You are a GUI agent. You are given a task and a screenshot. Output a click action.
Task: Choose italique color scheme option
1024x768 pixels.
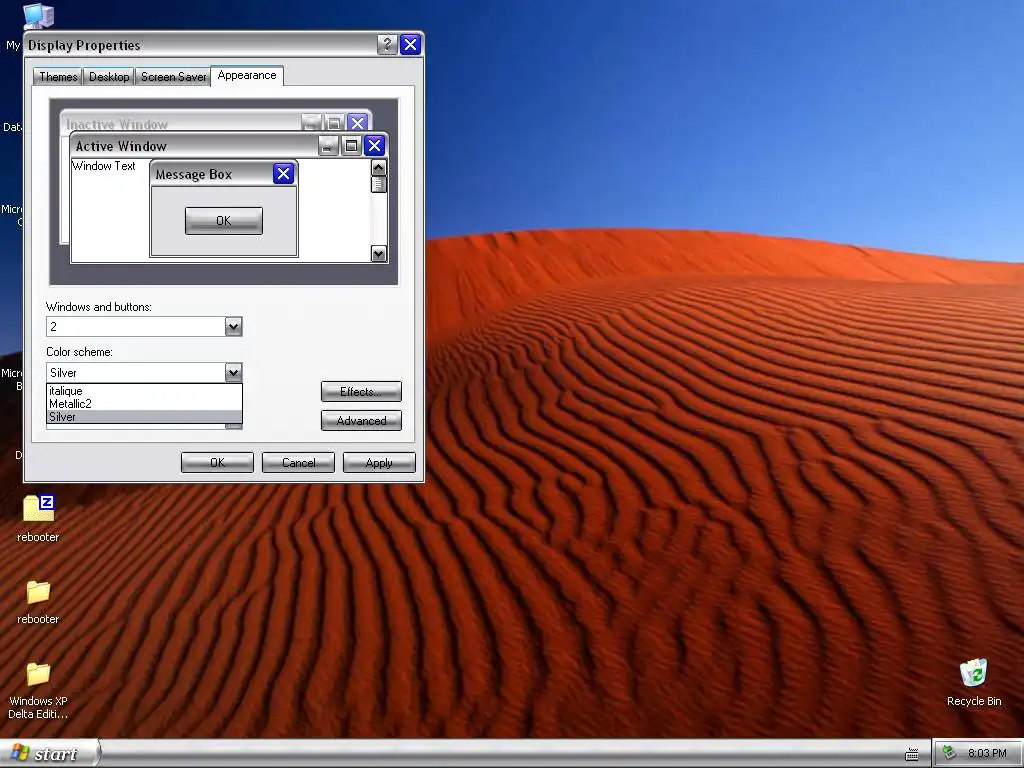tap(144, 391)
